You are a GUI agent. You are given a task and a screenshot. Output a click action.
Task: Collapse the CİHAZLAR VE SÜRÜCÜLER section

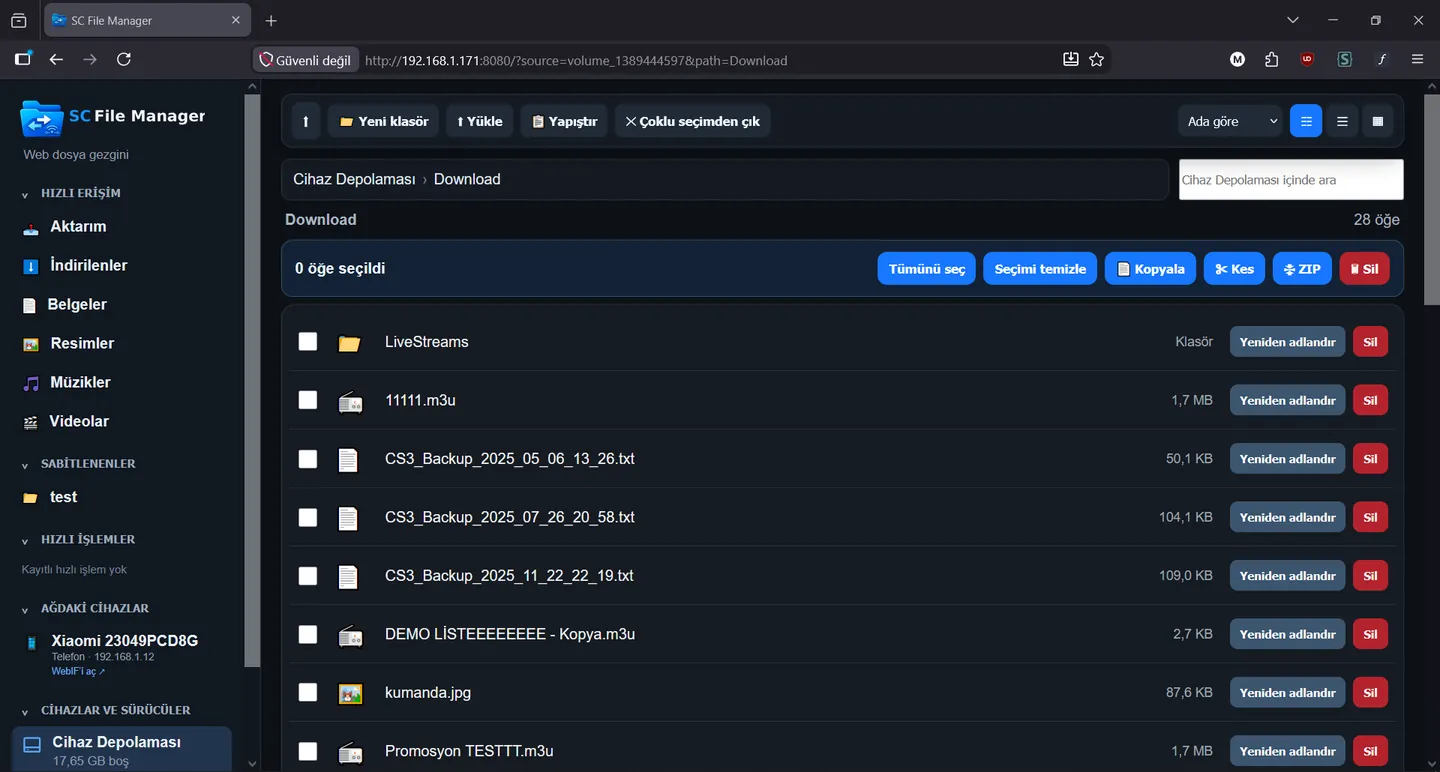pos(25,712)
